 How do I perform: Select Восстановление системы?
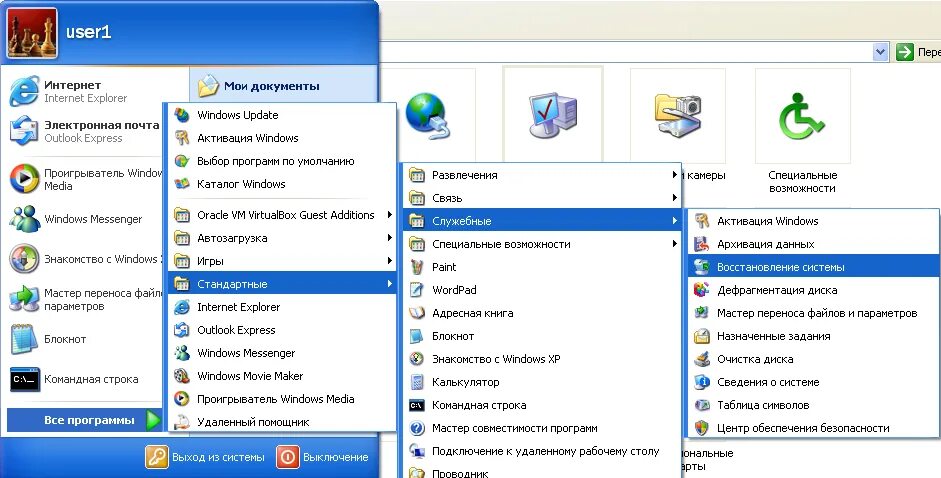pos(814,267)
